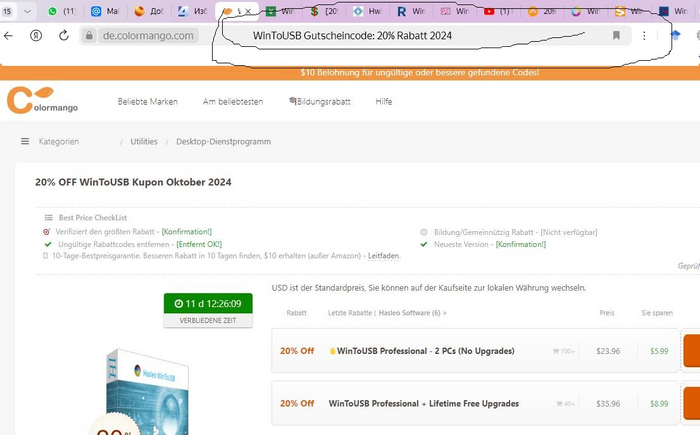
Task: Open the Am beliebtesten menu
Action: (233, 101)
